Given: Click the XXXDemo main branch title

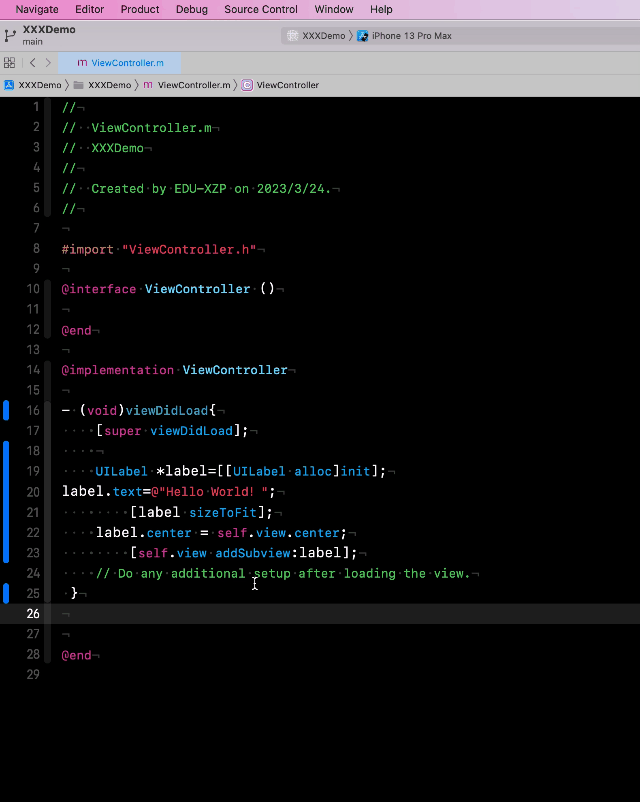Looking at the screenshot, I should click(x=49, y=35).
